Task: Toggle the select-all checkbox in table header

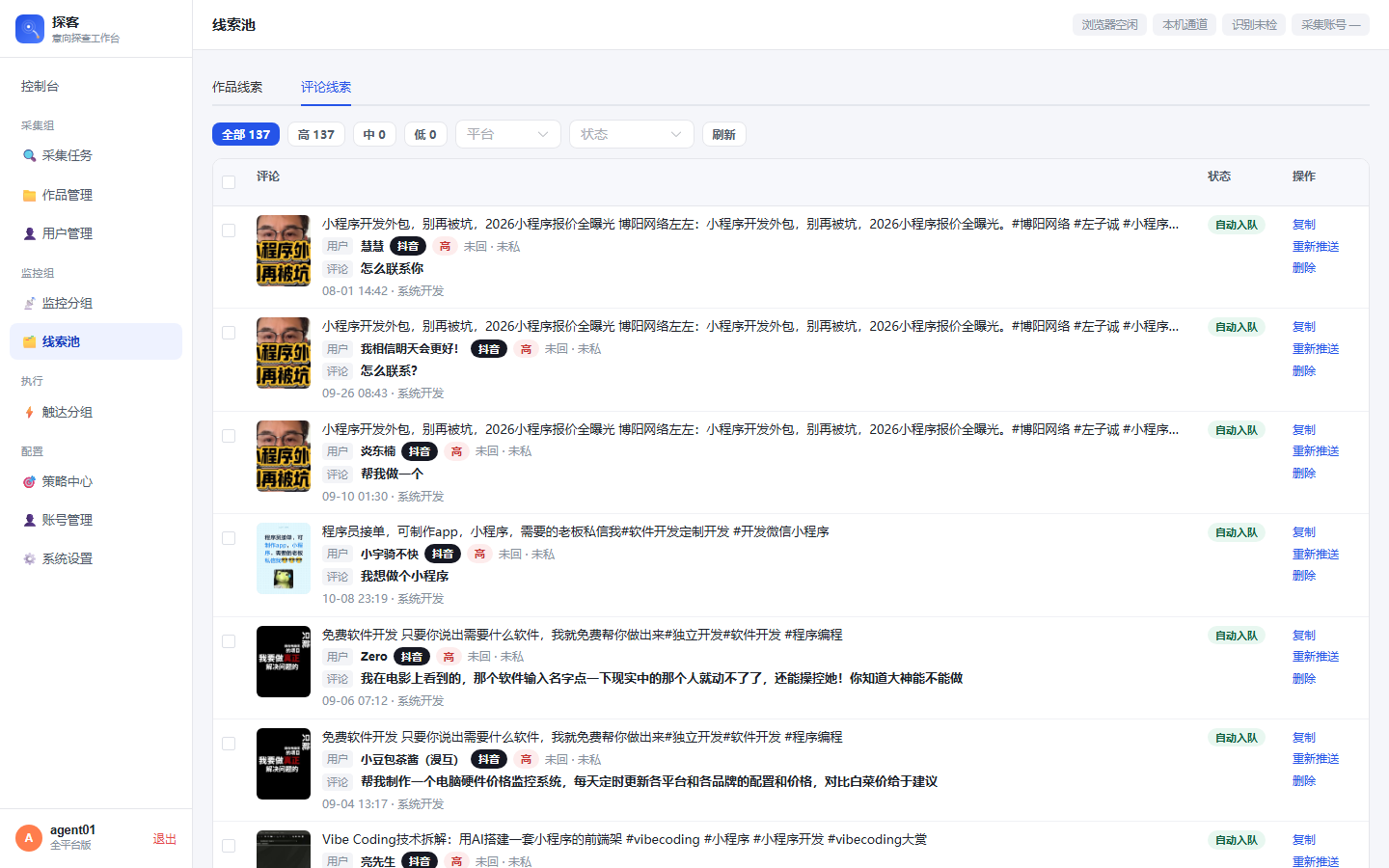Action: [229, 182]
